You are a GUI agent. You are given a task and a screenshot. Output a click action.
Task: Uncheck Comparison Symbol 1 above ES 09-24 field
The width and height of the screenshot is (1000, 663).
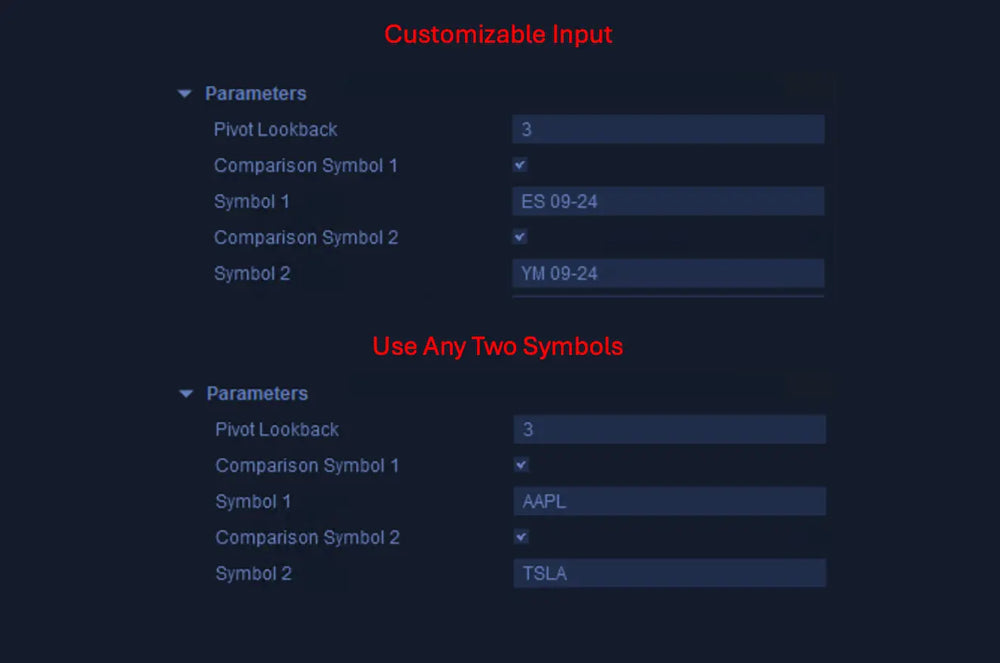(x=520, y=165)
